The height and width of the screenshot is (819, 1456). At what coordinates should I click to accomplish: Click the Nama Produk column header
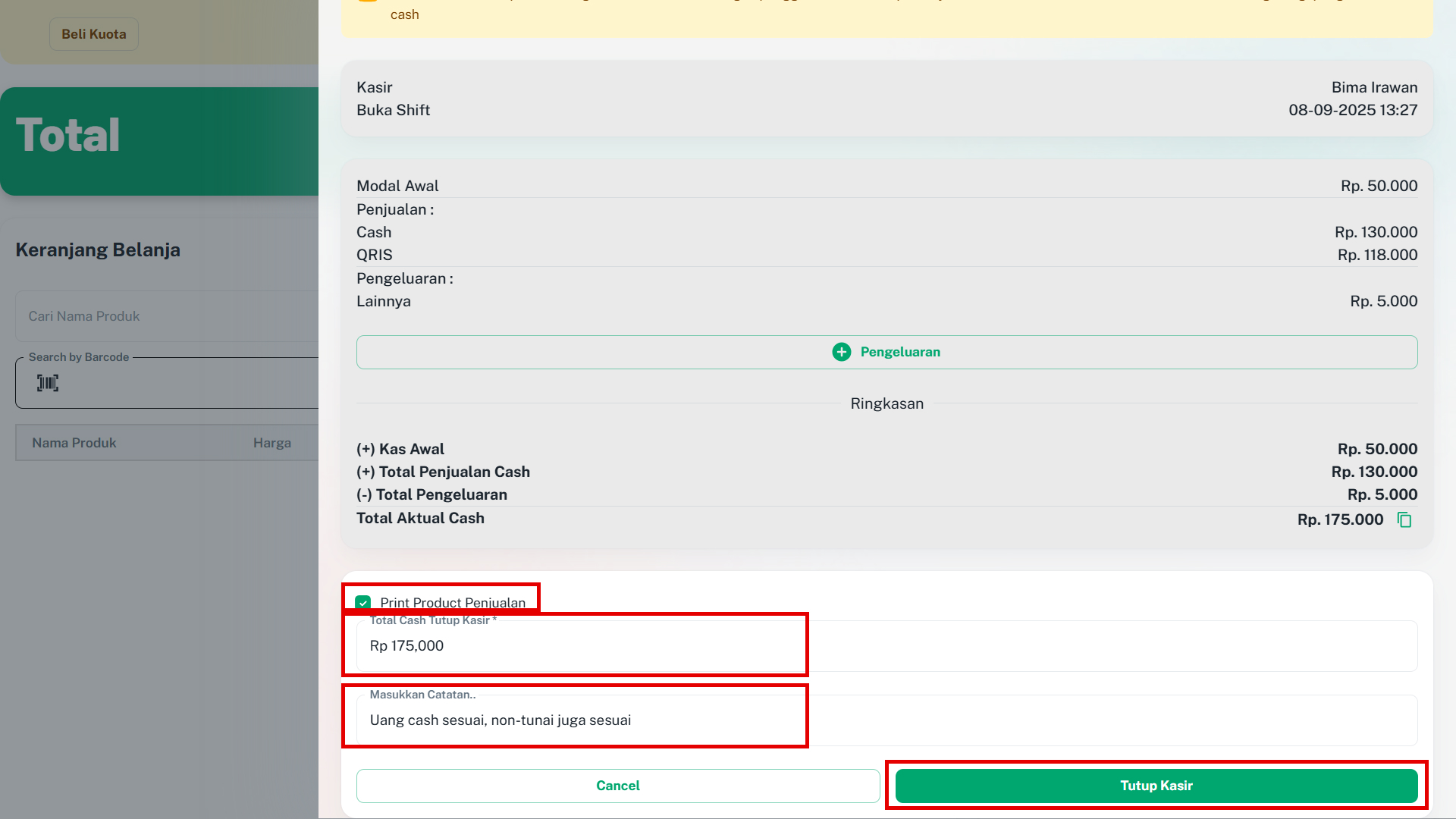click(x=74, y=443)
